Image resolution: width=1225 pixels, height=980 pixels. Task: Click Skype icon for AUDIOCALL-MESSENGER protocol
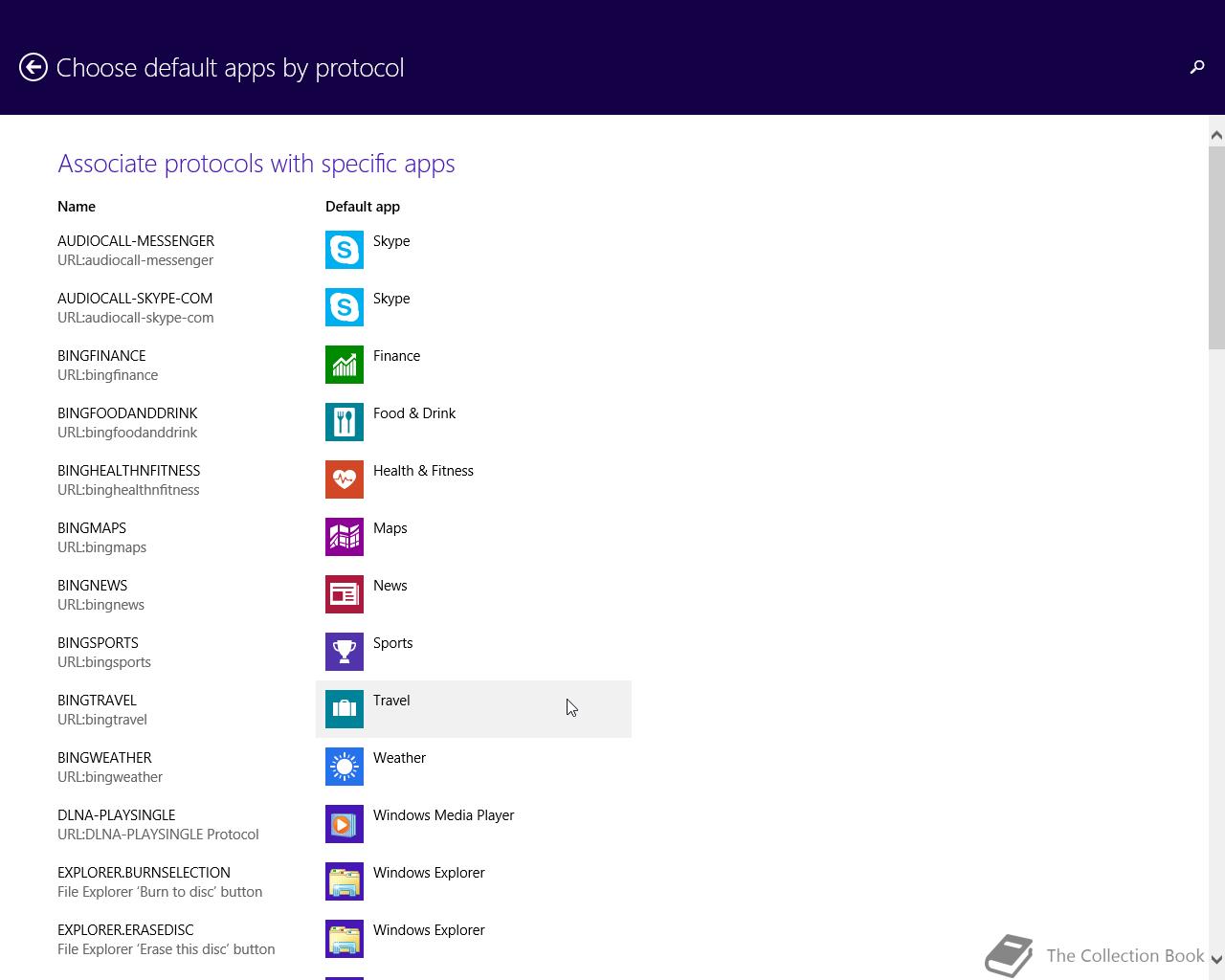(x=345, y=250)
